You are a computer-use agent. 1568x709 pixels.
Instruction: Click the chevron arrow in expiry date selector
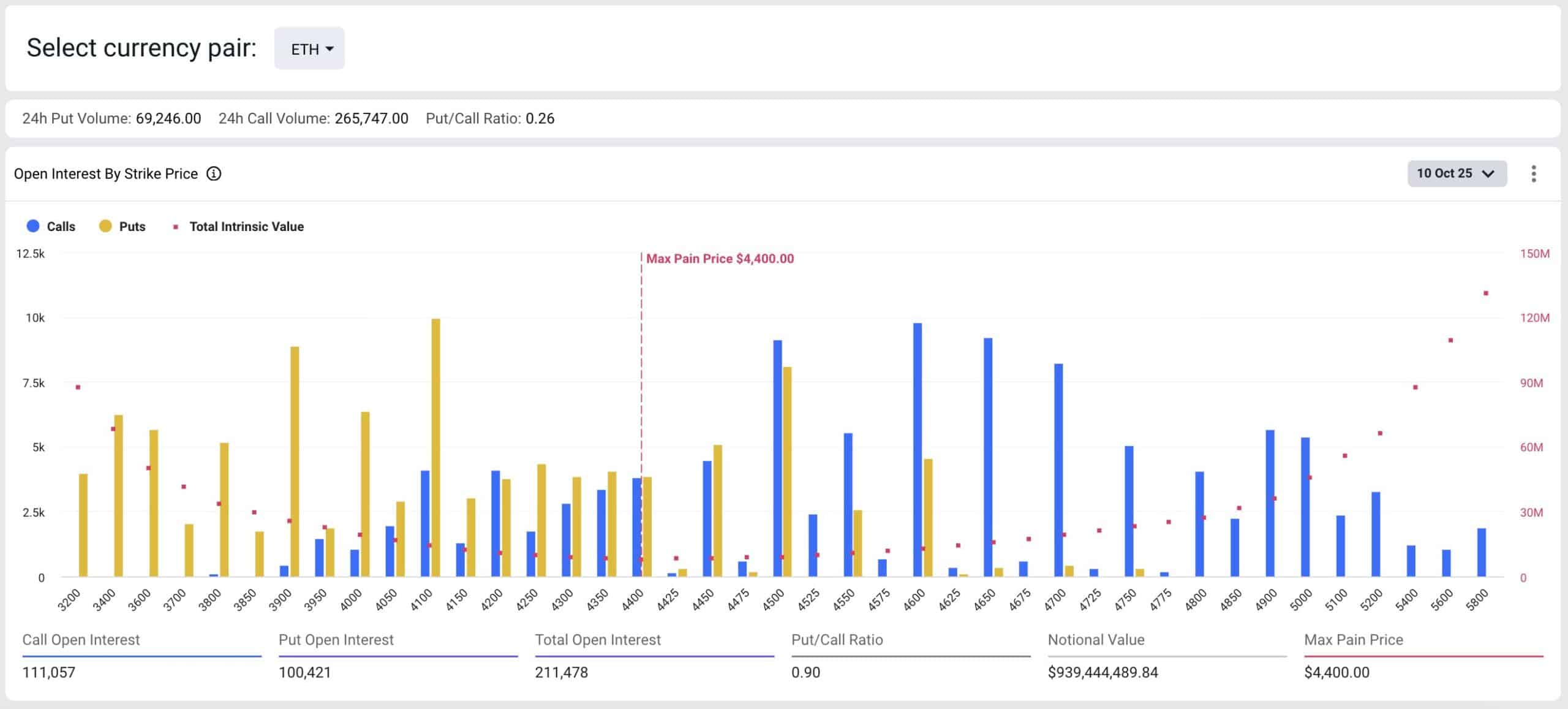click(x=1488, y=174)
